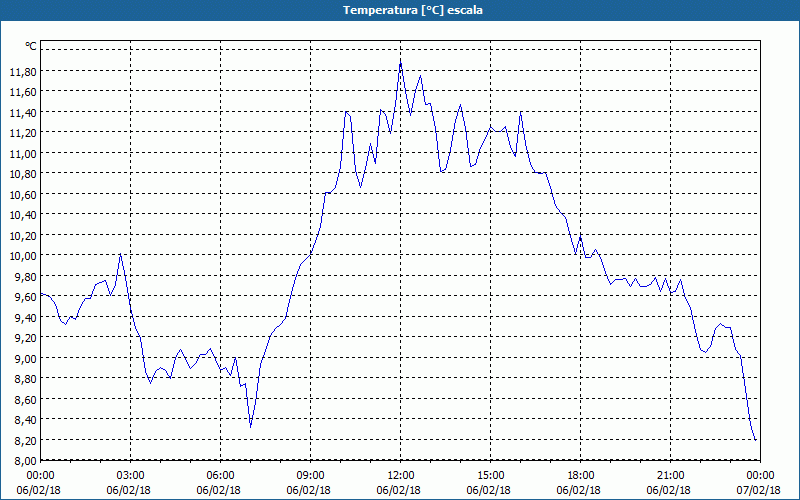Select the 9,60 Y-axis label

point(26,297)
